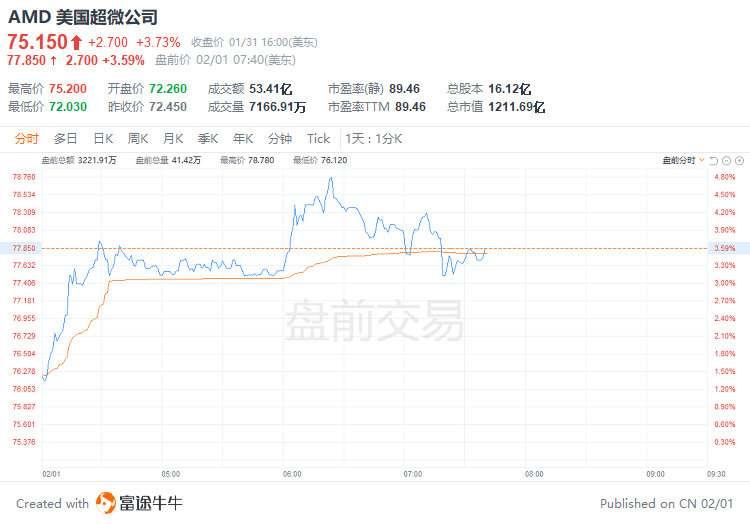The image size is (750, 524).
Task: Click the pre-market price 77.850
Action: (26, 60)
